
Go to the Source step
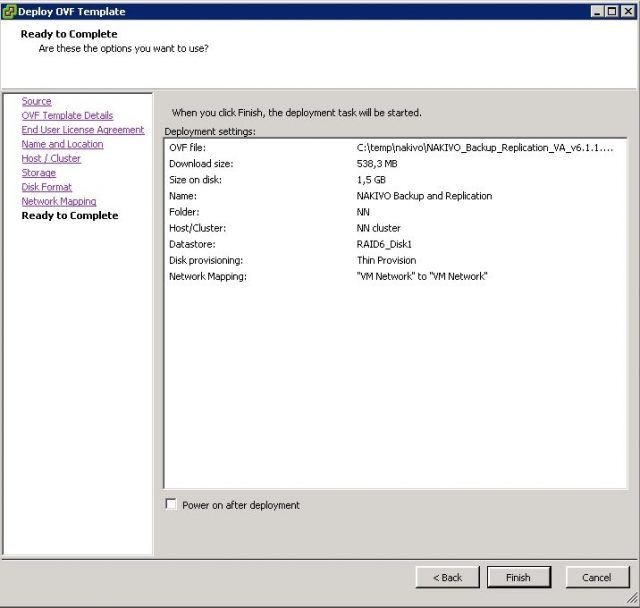point(36,101)
